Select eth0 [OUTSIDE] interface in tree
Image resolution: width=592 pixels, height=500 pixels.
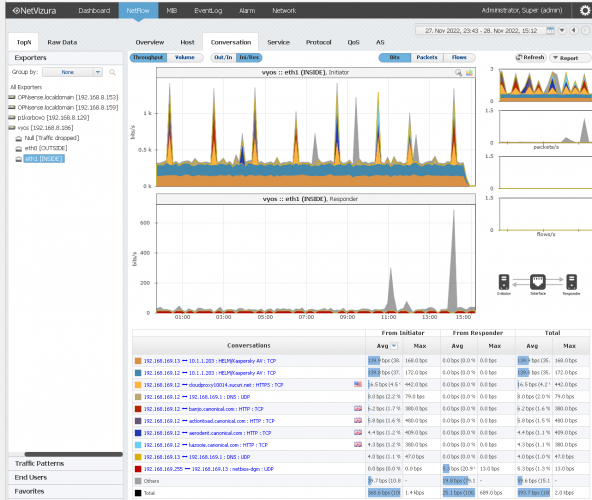click(46, 148)
